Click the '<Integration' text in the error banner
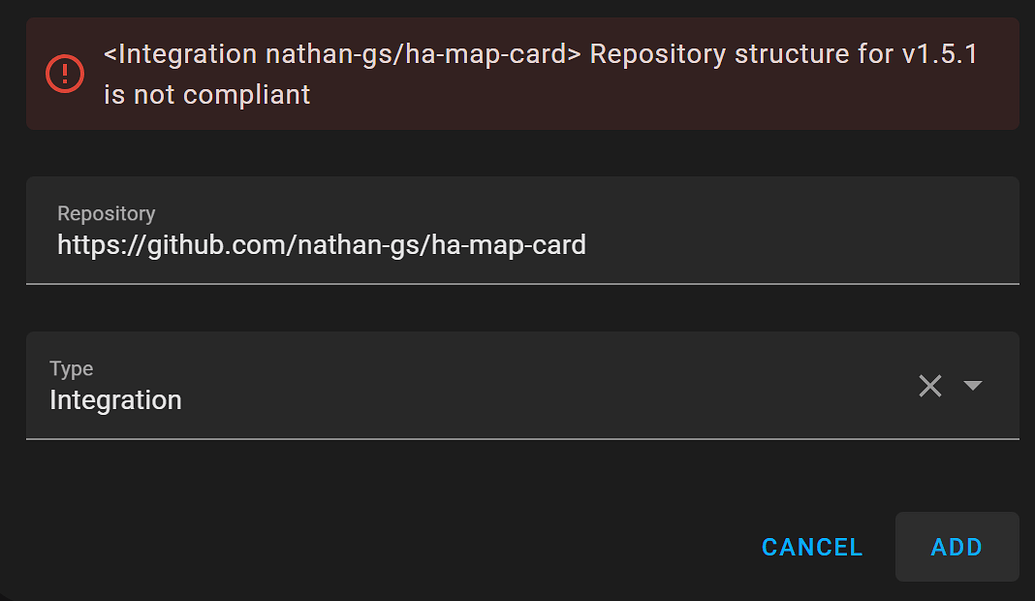1035x601 pixels. pyautogui.click(x=181, y=53)
